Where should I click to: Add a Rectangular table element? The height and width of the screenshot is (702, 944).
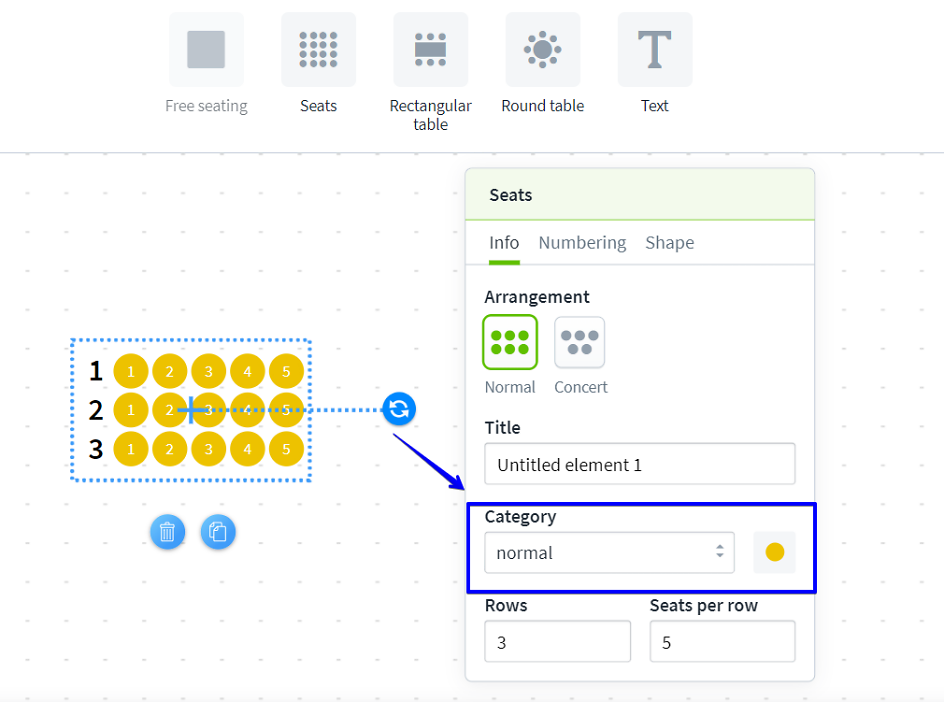pyautogui.click(x=430, y=50)
